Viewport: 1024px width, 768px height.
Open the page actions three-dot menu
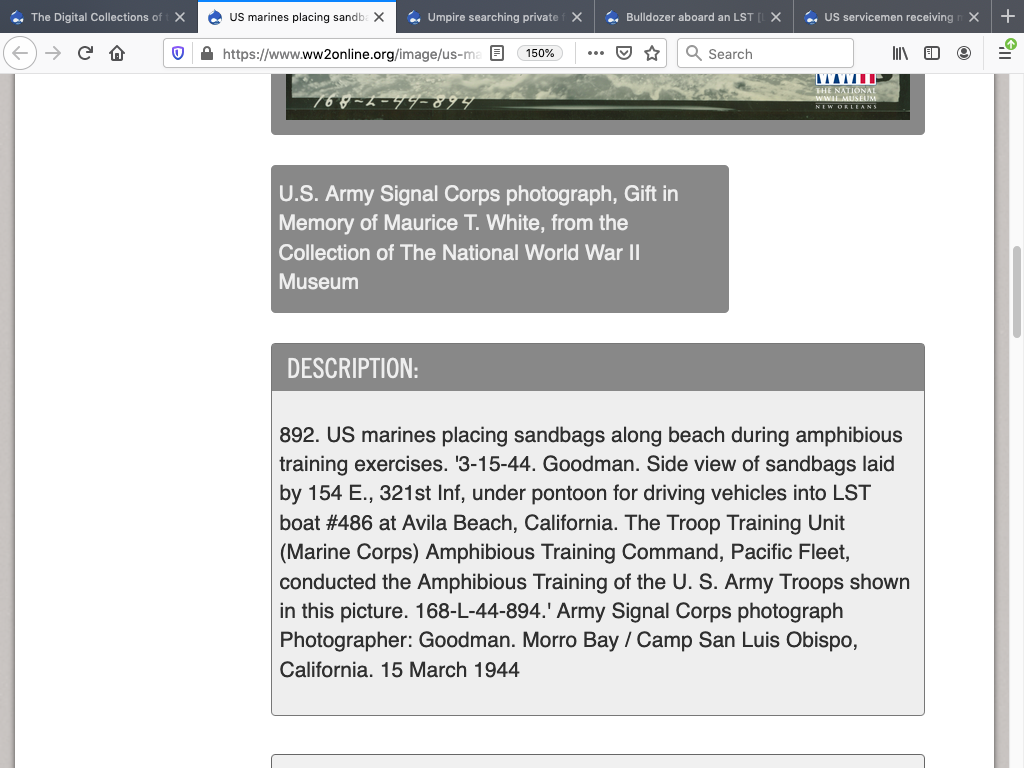596,53
